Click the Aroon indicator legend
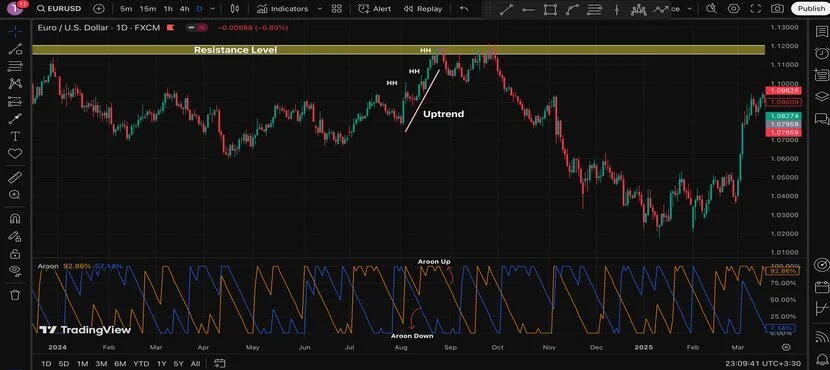This screenshot has width=830, height=370. 48,266
